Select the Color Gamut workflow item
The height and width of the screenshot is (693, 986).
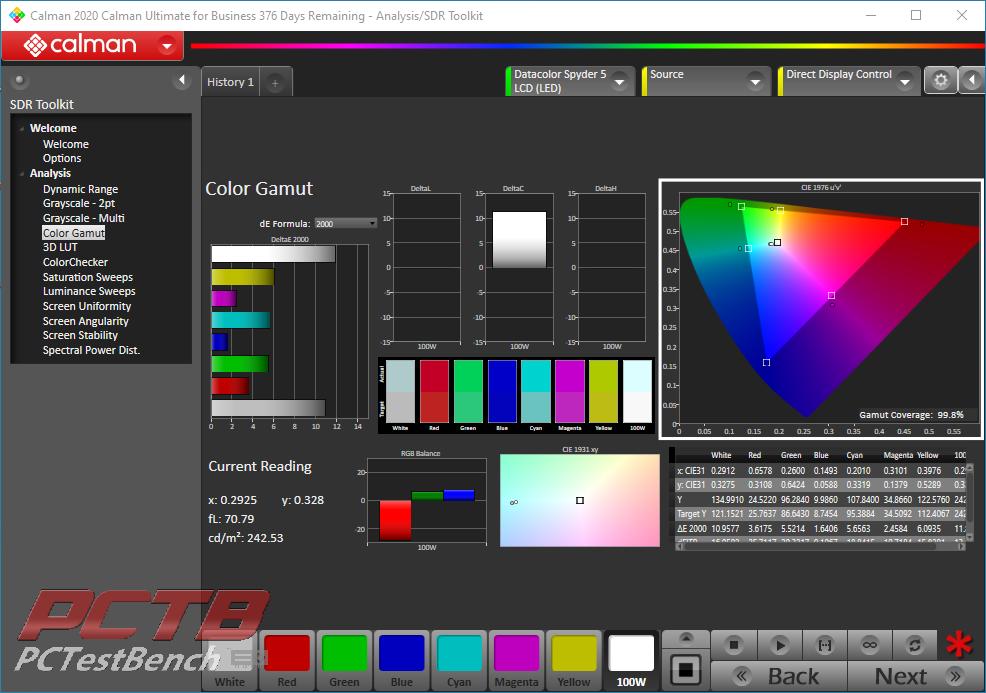pyautogui.click(x=74, y=233)
